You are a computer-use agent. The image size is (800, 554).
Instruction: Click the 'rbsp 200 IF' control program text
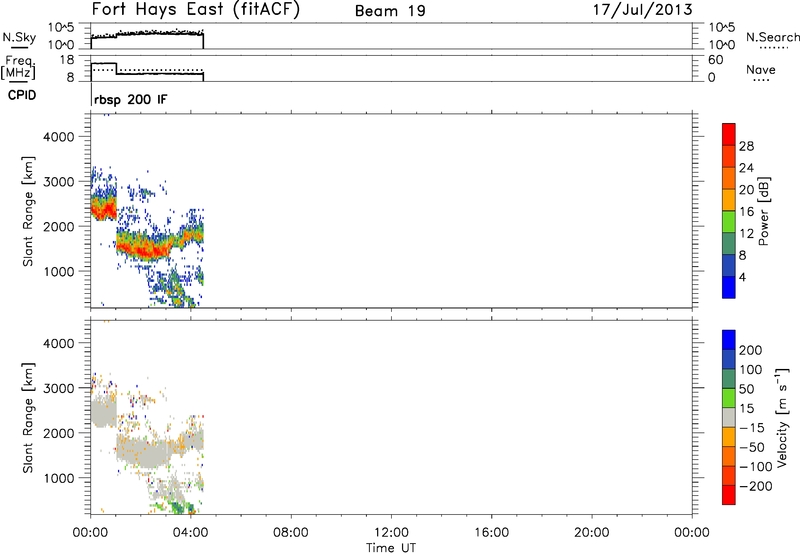pyautogui.click(x=130, y=99)
